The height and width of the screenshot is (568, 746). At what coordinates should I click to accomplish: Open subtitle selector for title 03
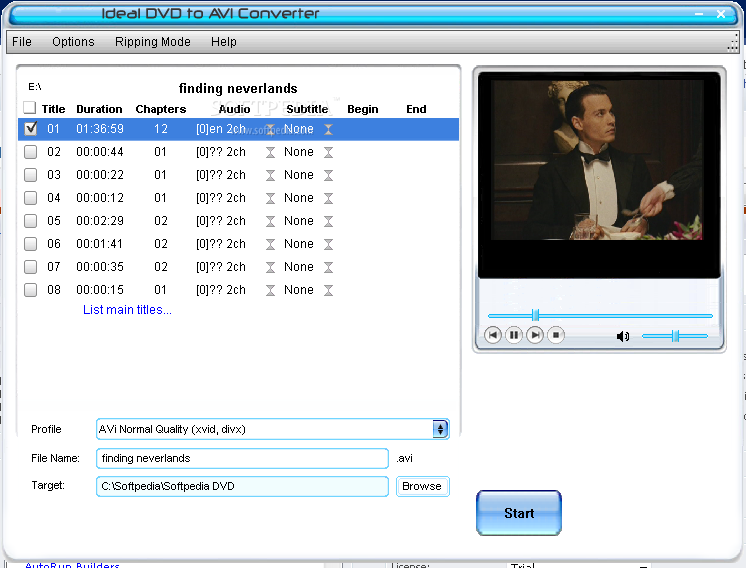328,175
